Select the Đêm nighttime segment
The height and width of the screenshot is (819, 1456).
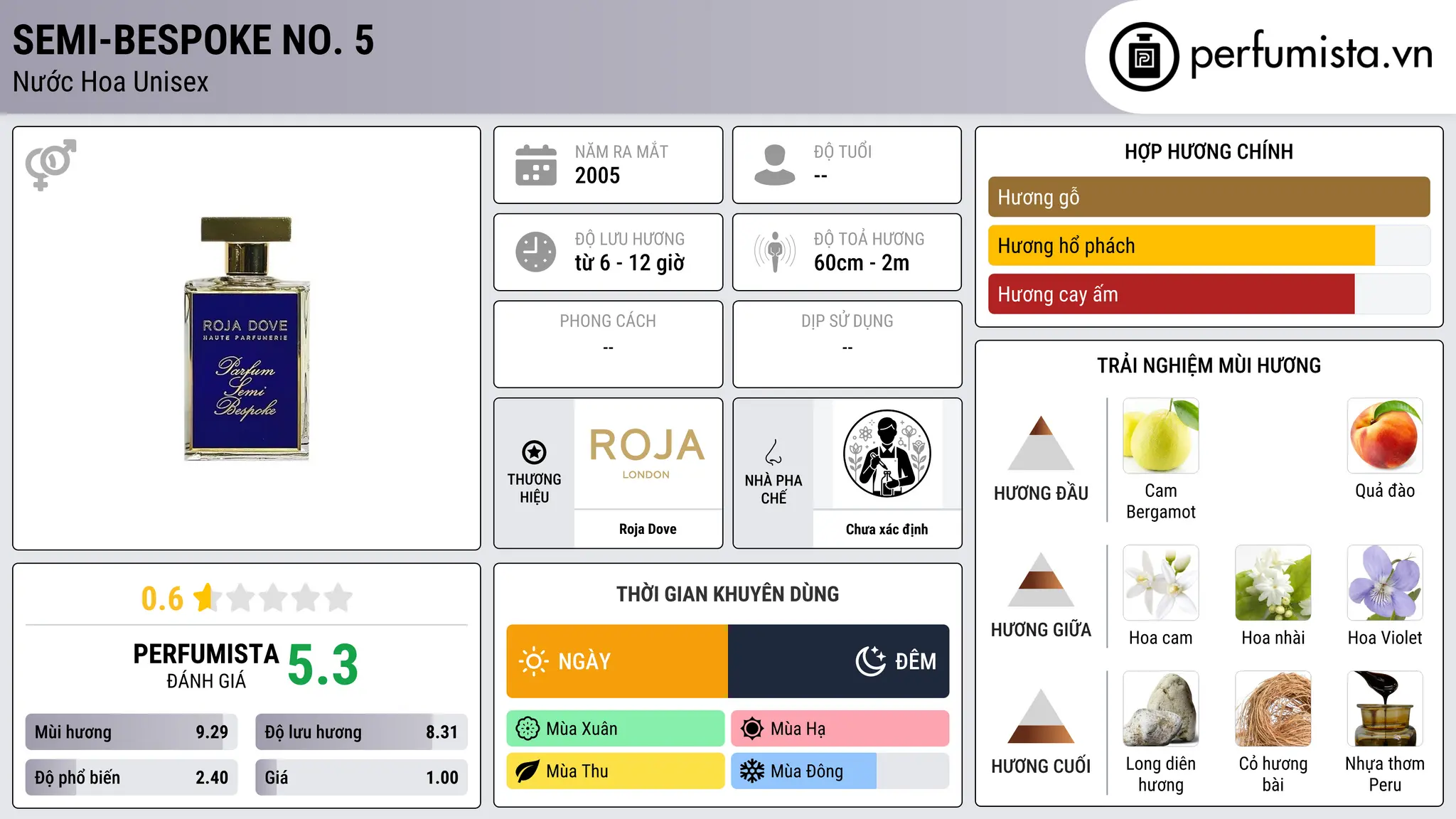838,661
